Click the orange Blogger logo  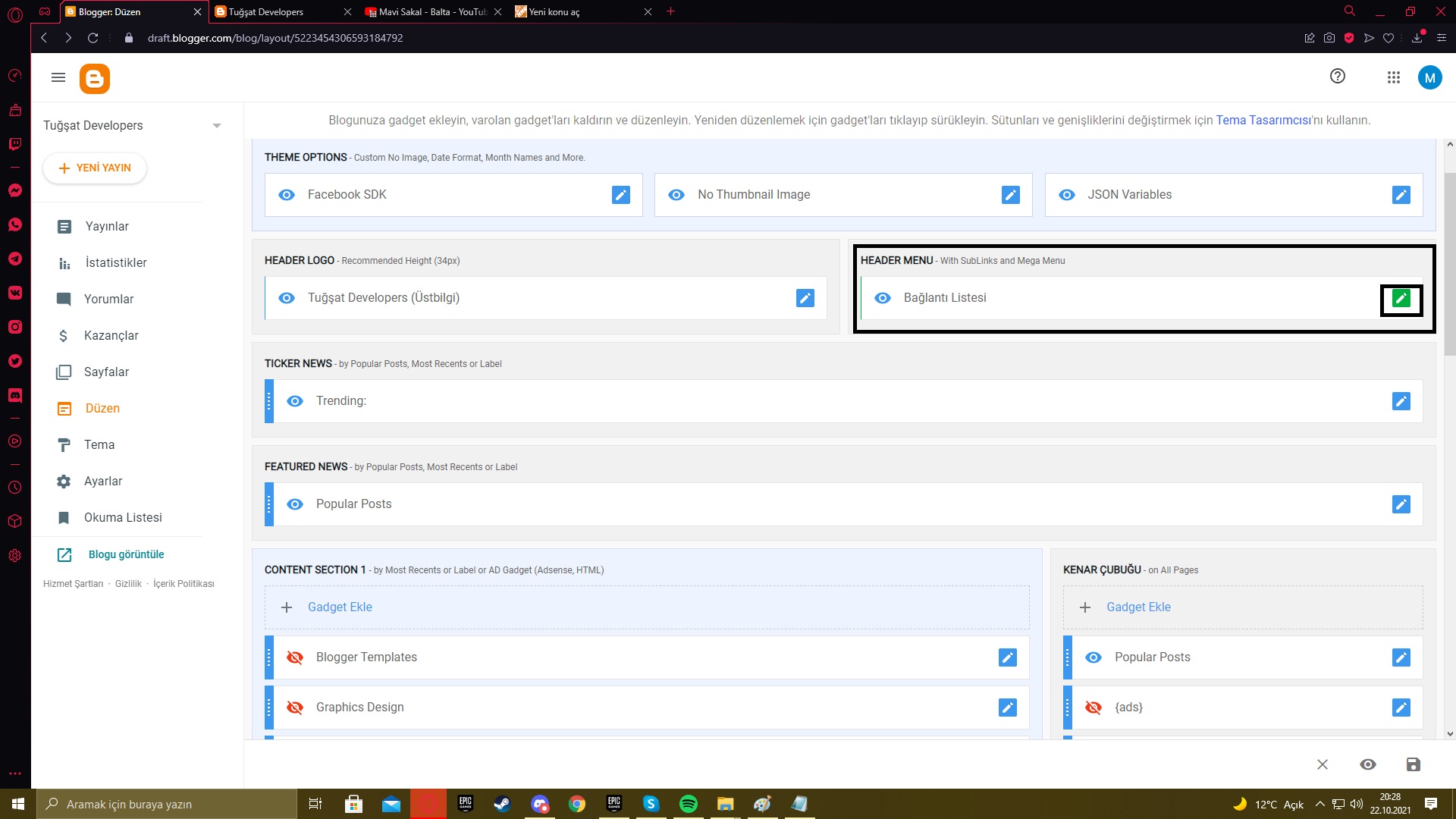(x=95, y=79)
